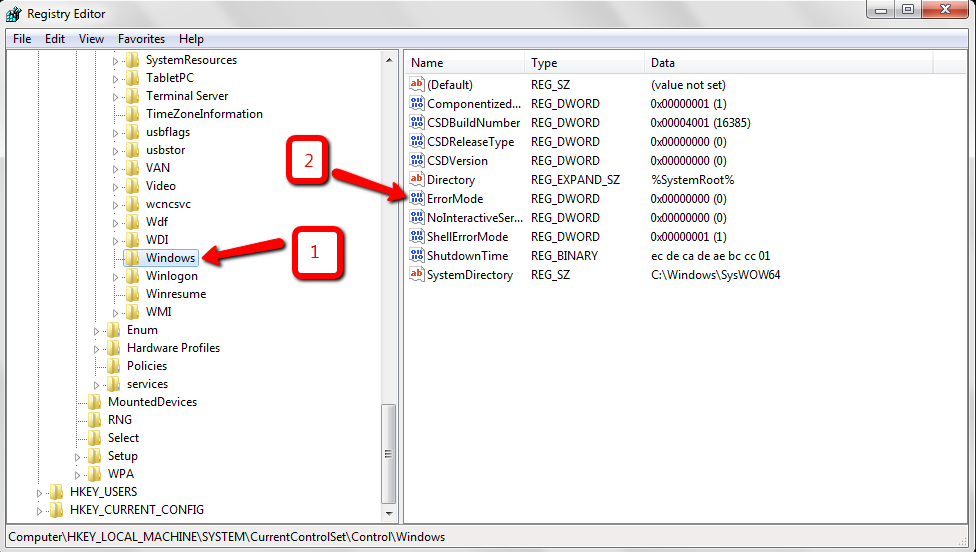Click the CSDReleaseType DWORD icon

coord(416,141)
